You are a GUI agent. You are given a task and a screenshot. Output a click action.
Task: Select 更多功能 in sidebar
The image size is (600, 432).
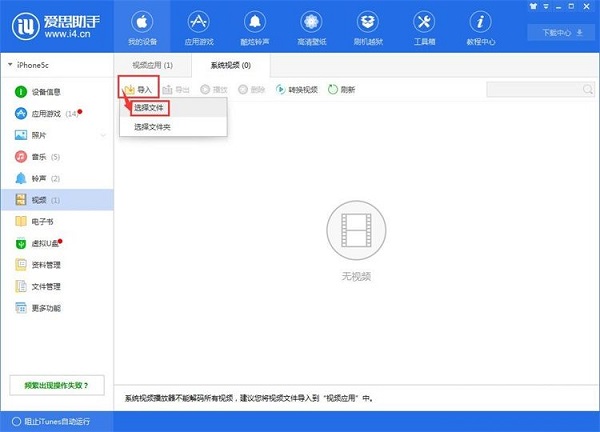57,308
